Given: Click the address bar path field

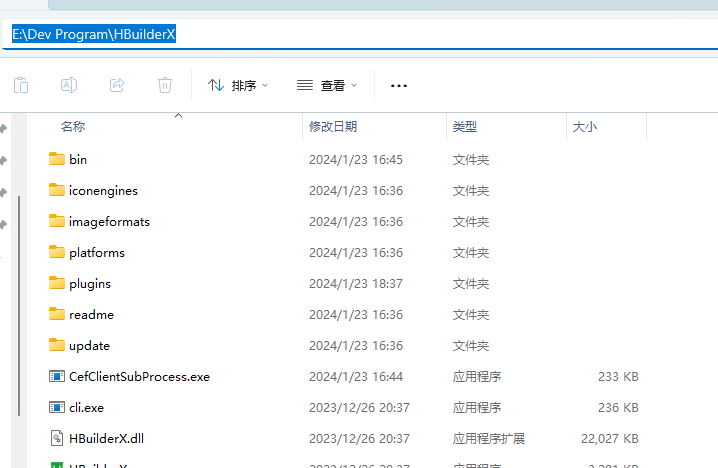Looking at the screenshot, I should point(362,34).
